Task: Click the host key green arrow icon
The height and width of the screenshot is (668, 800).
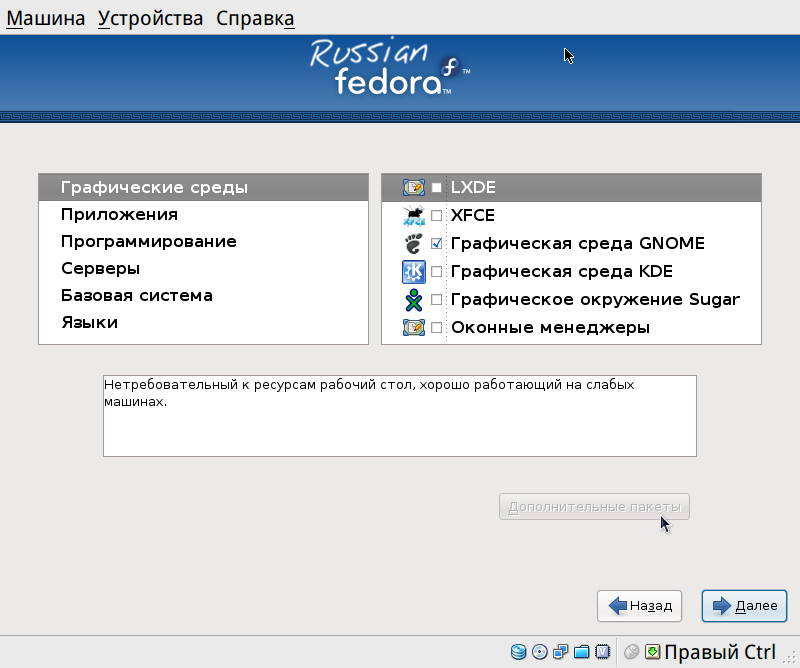Action: (653, 652)
